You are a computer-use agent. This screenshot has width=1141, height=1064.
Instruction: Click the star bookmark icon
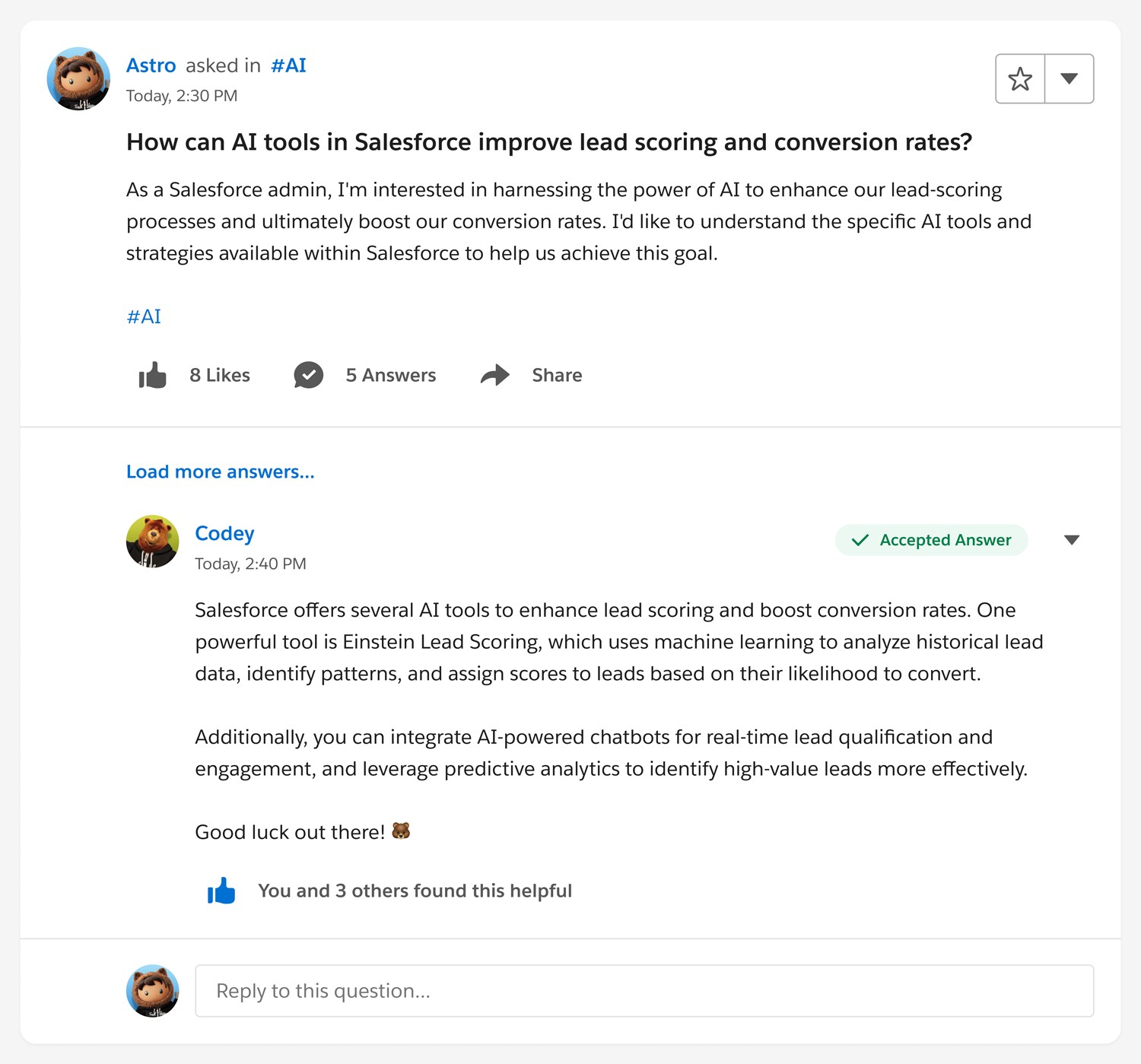click(x=1020, y=79)
